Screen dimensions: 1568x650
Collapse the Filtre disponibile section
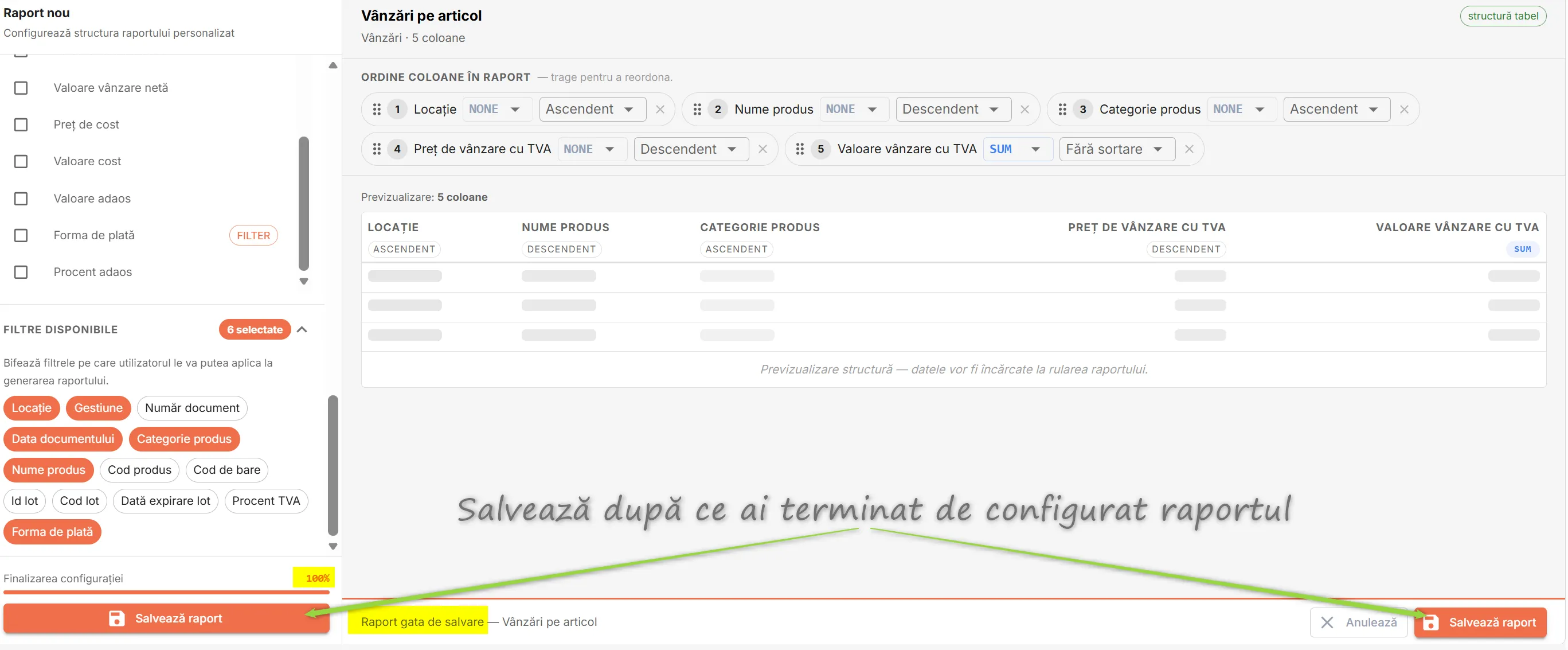pyautogui.click(x=302, y=329)
